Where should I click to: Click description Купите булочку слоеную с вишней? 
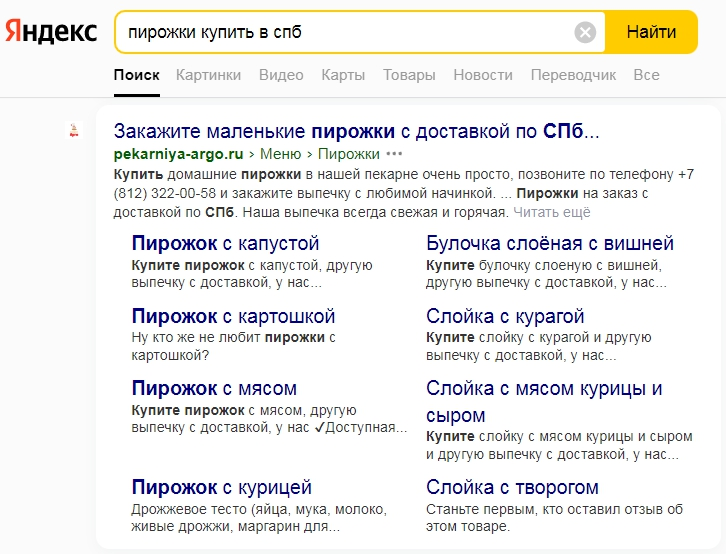point(546,274)
